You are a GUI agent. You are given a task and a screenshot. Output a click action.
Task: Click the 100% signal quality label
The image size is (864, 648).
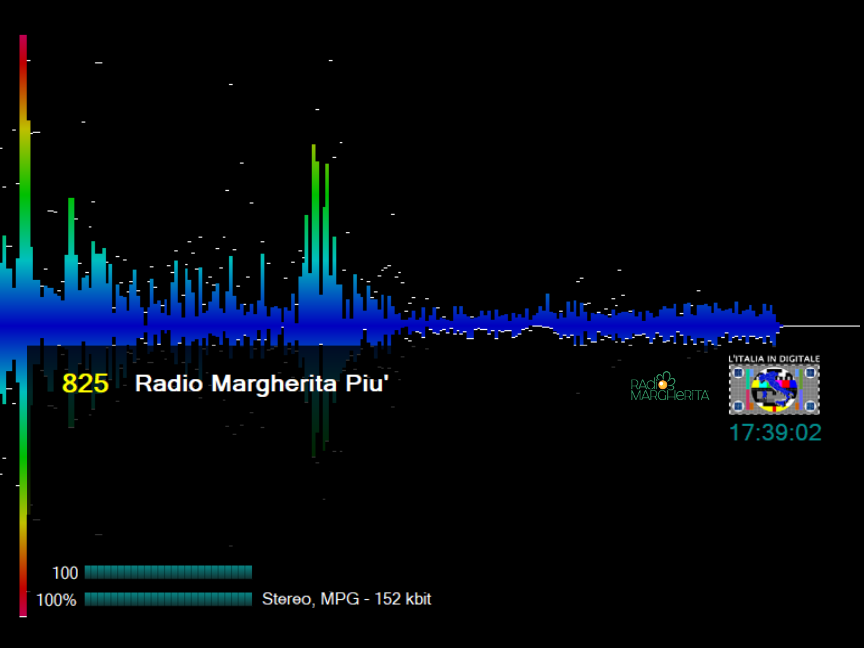56,600
